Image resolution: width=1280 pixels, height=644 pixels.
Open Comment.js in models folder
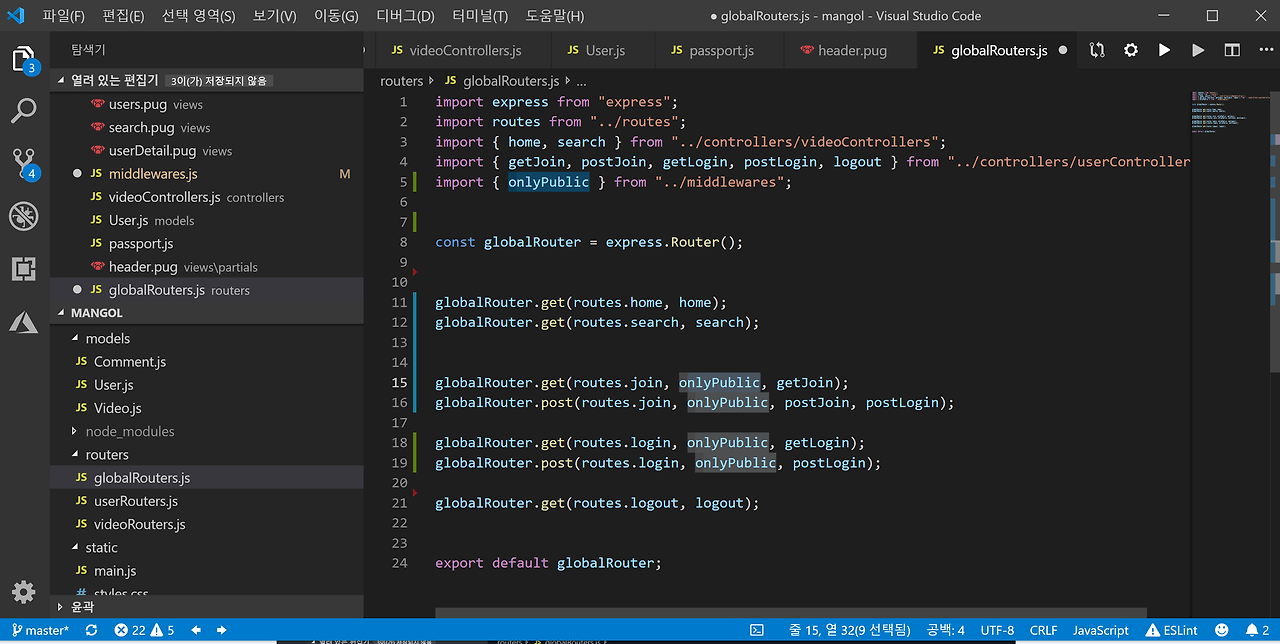coord(130,362)
